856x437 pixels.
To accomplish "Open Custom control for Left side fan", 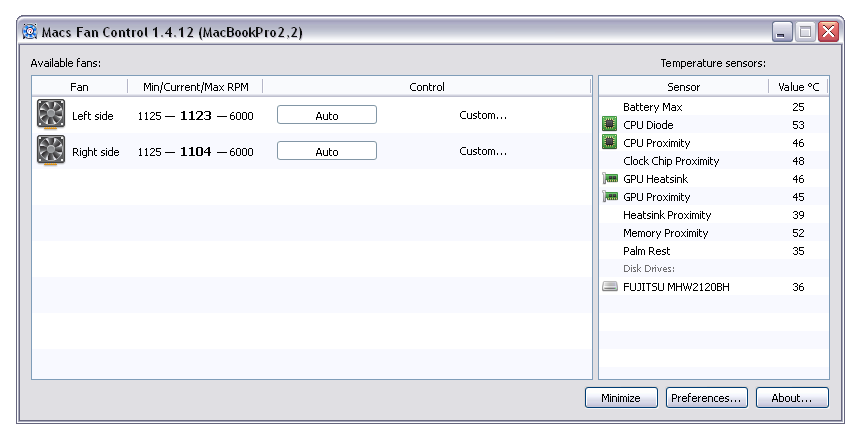I will (483, 115).
